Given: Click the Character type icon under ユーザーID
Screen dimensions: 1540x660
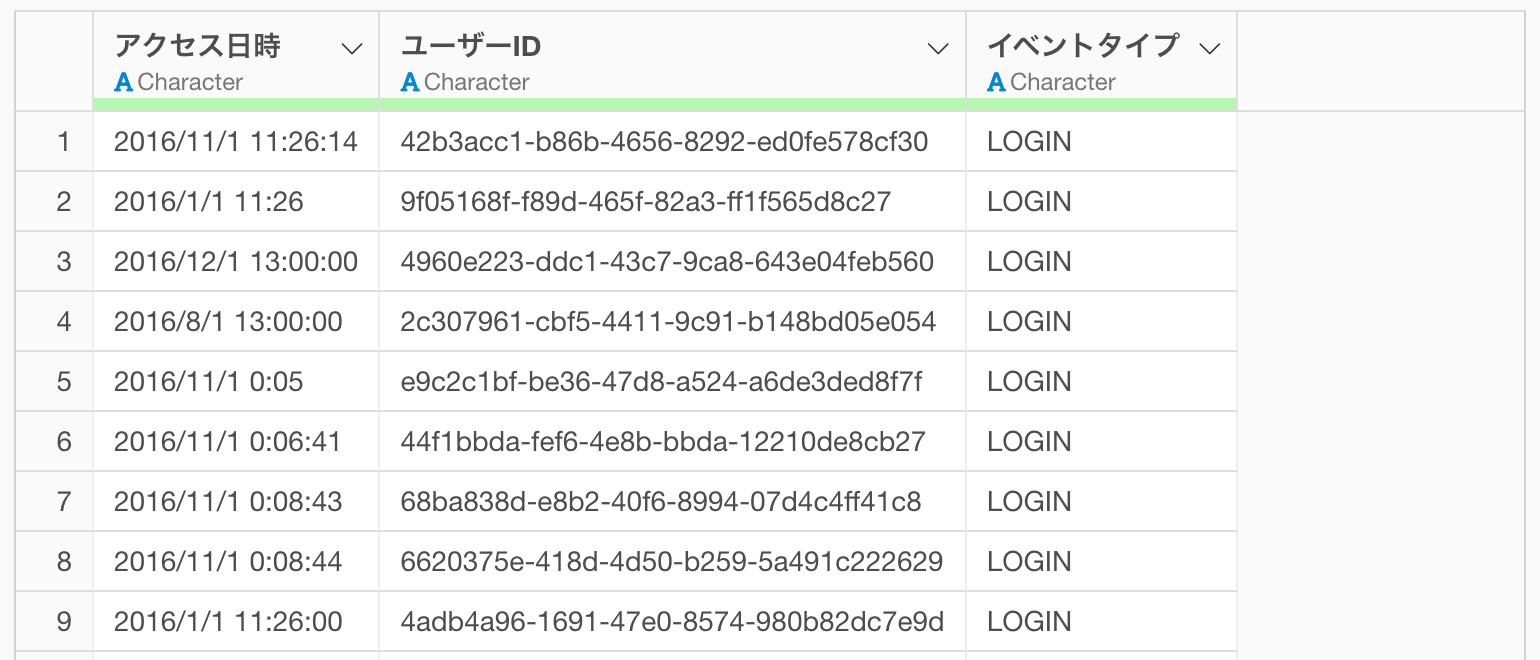Looking at the screenshot, I should click(410, 82).
